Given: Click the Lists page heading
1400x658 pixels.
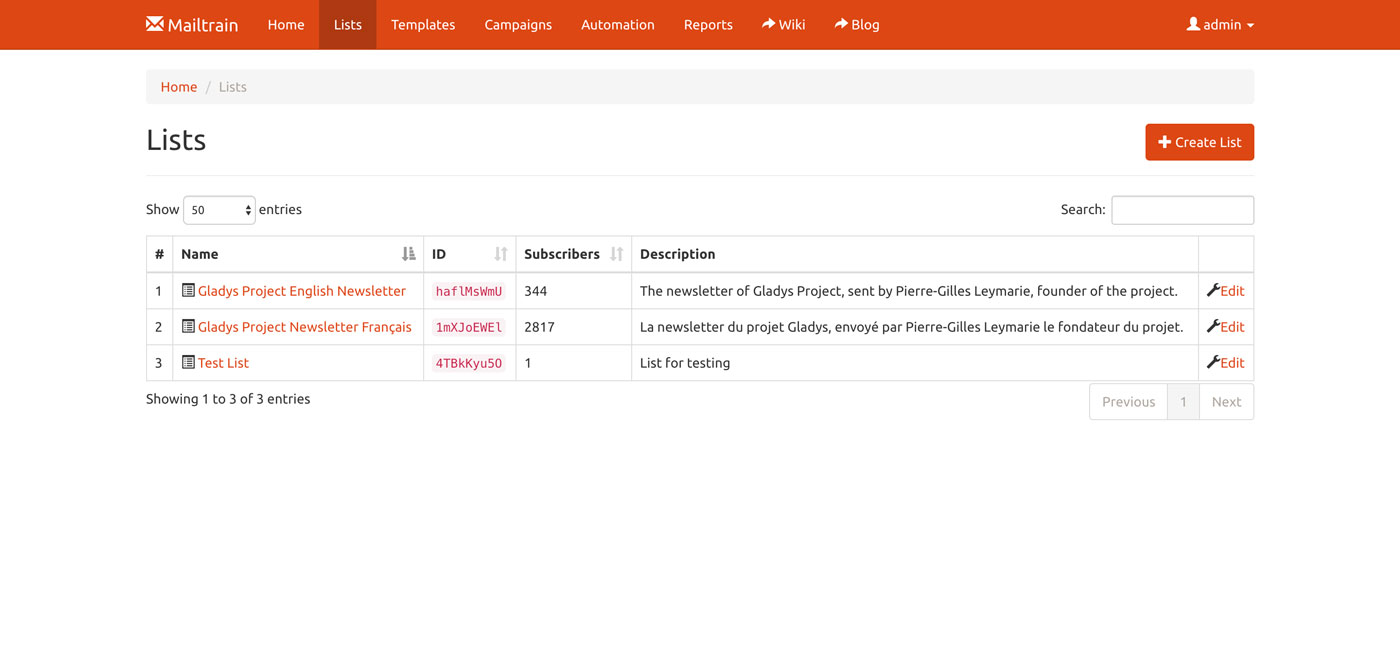Looking at the screenshot, I should point(176,140).
